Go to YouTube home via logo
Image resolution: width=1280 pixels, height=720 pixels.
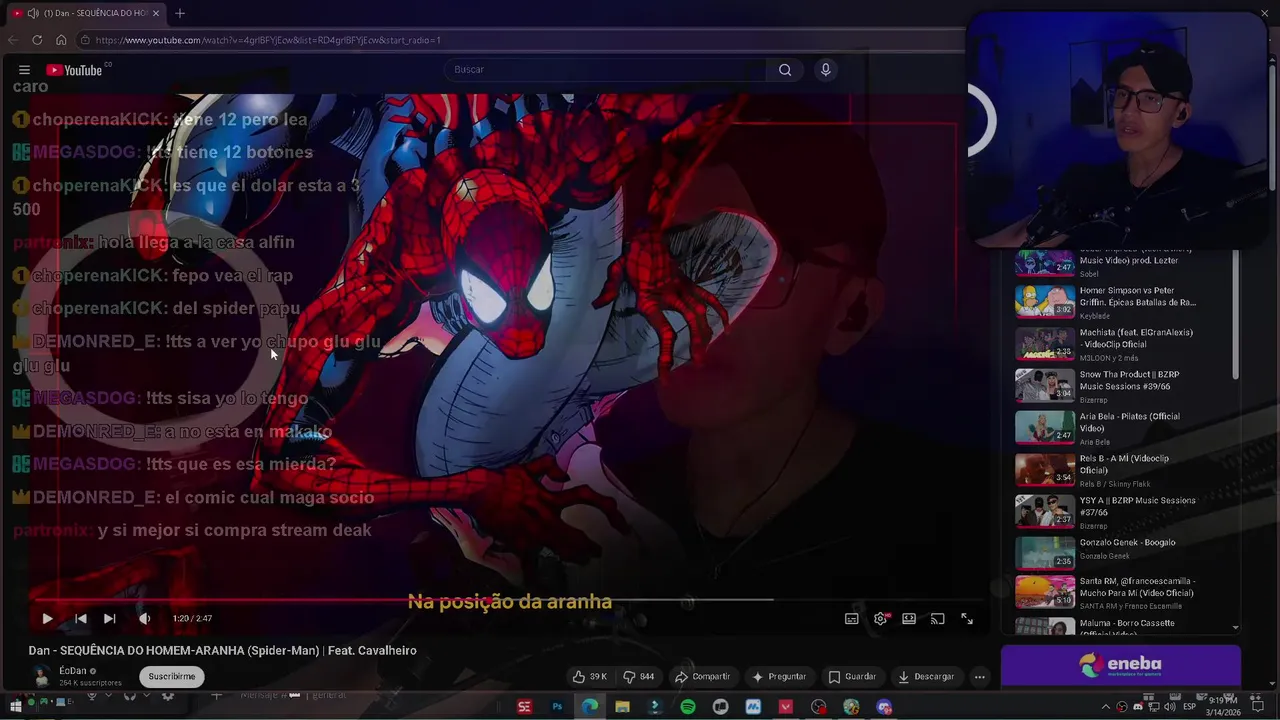74,70
